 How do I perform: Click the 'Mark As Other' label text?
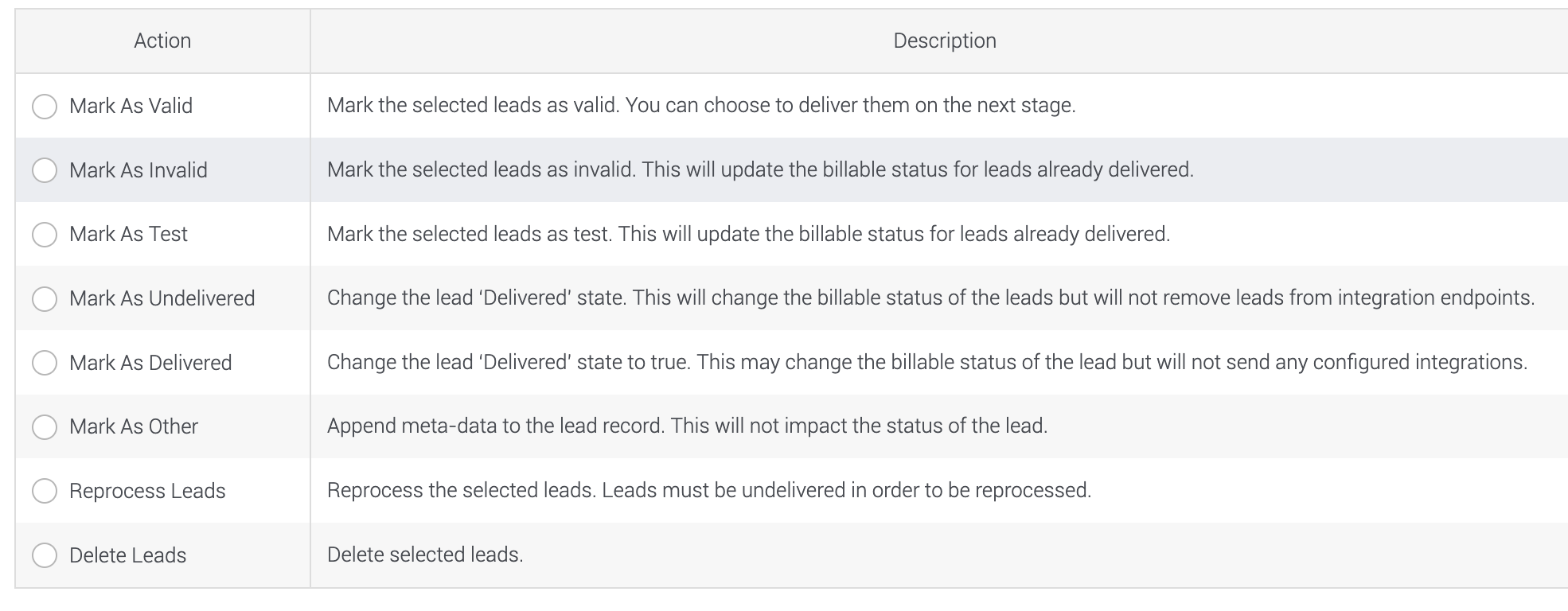point(134,426)
